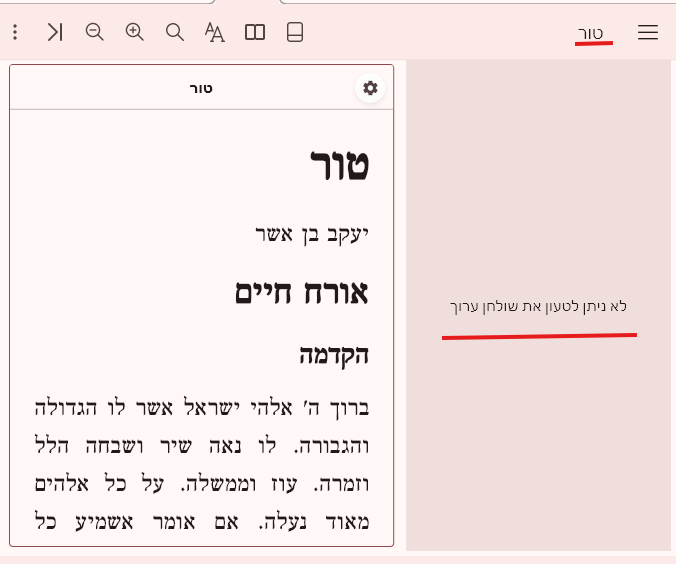
Task: Zoom in with the plus magnifier
Action: tap(135, 32)
